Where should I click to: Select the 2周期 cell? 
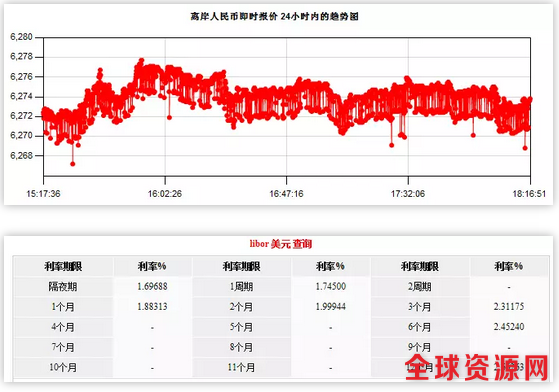(x=420, y=287)
